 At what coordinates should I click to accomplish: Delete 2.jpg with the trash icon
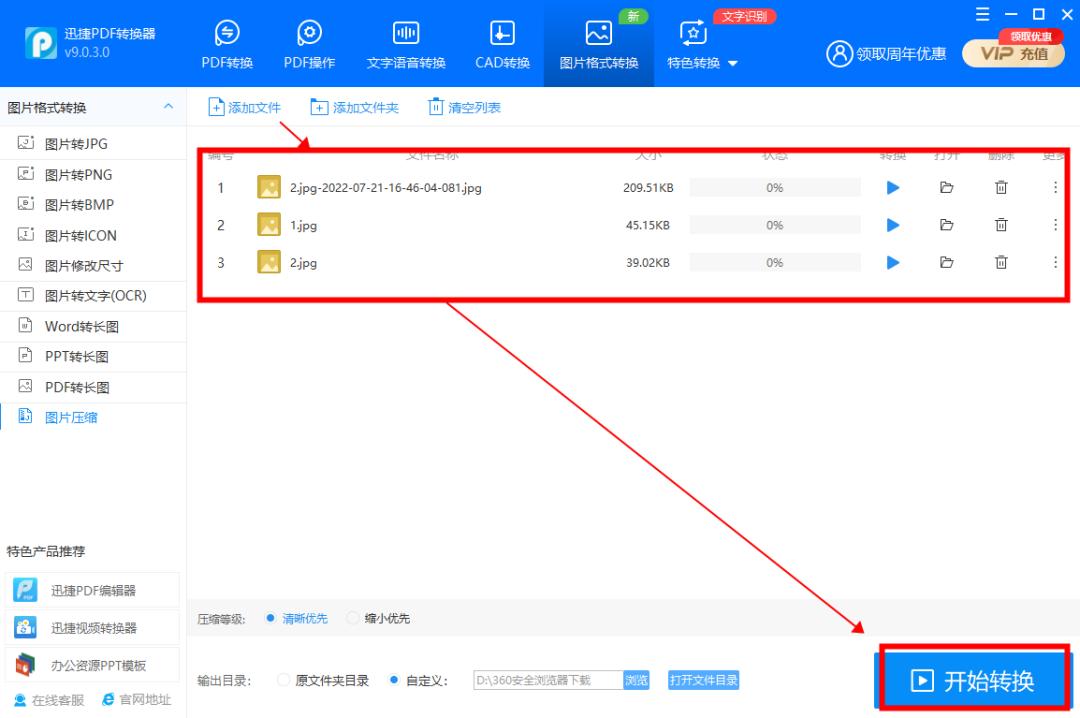coord(1001,263)
